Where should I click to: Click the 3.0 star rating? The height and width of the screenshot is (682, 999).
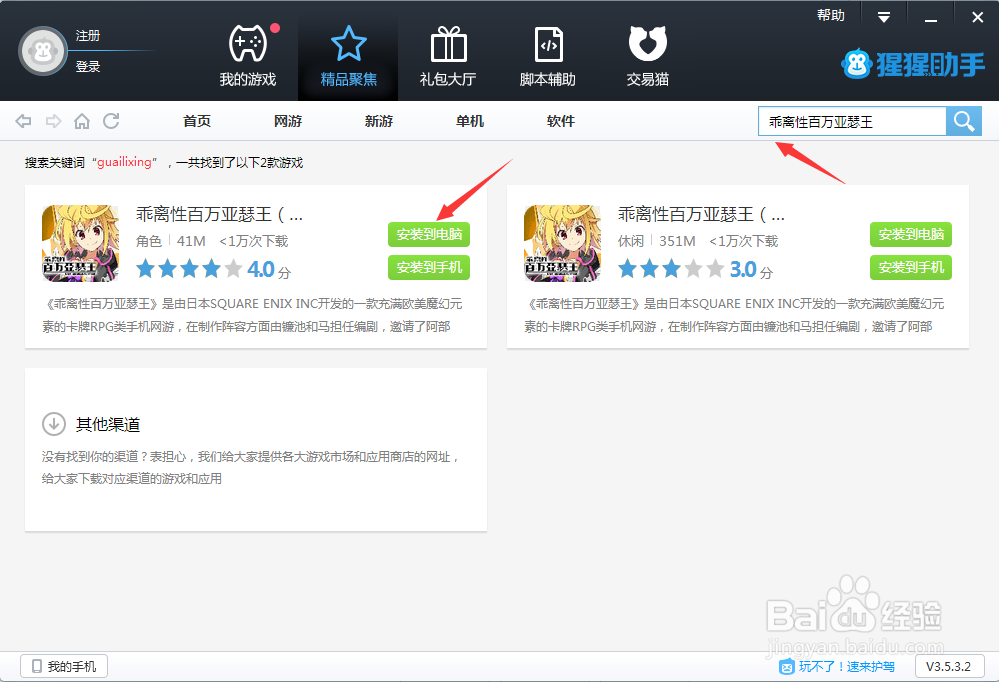click(x=695, y=269)
